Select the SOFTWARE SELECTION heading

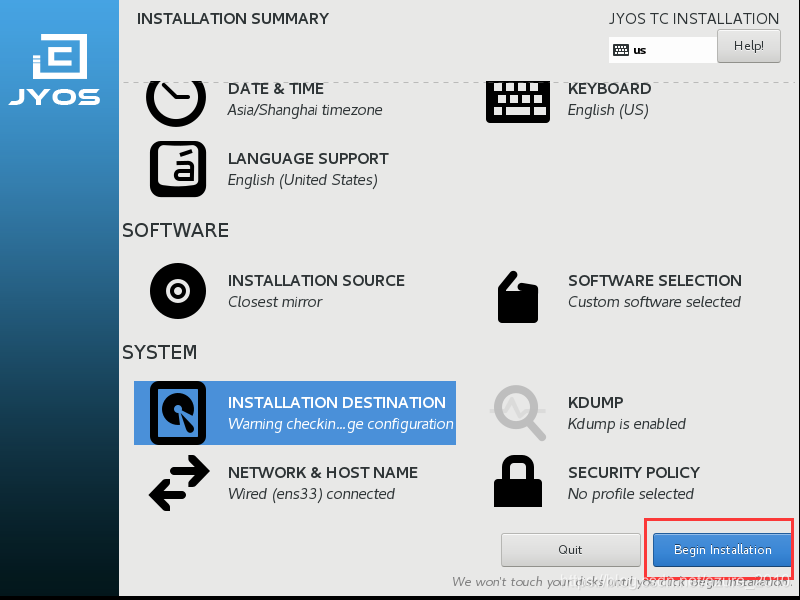click(x=655, y=281)
